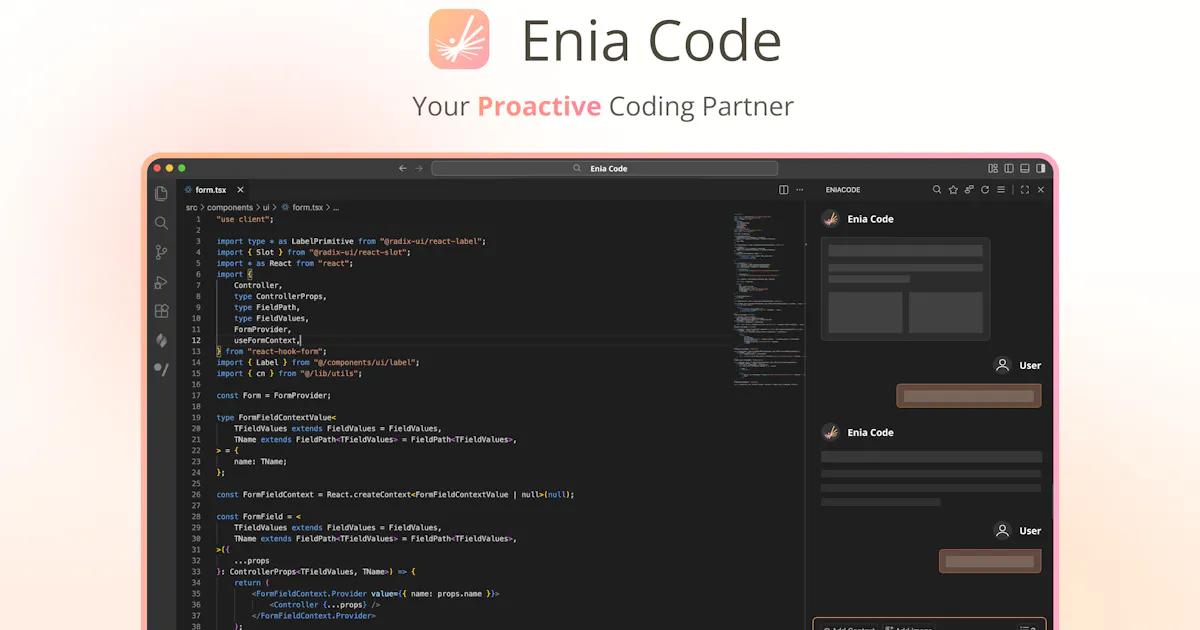Image resolution: width=1200 pixels, height=630 pixels.
Task: Click line number 12 in gutter
Action: click(x=197, y=340)
